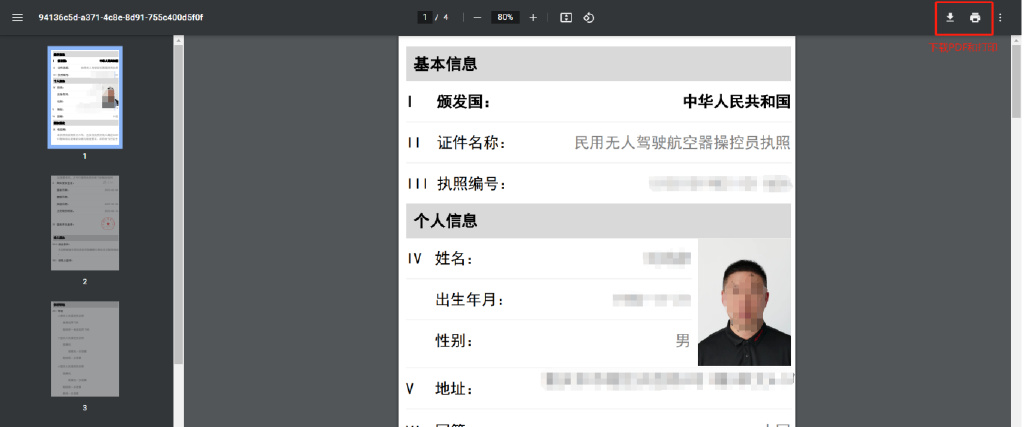Toggle the sidebar with the hamburger menu icon
This screenshot has width=1024, height=427.
[x=17, y=18]
